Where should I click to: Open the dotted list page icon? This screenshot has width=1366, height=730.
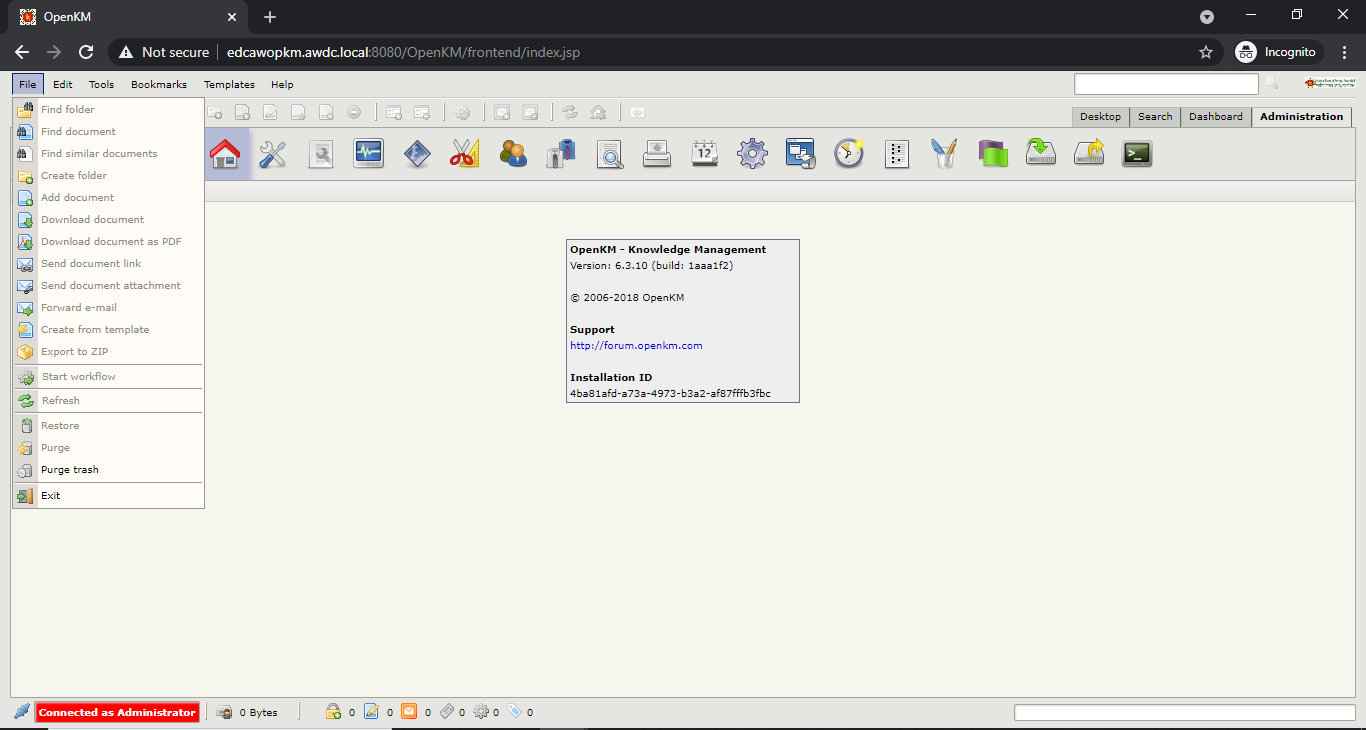point(897,153)
